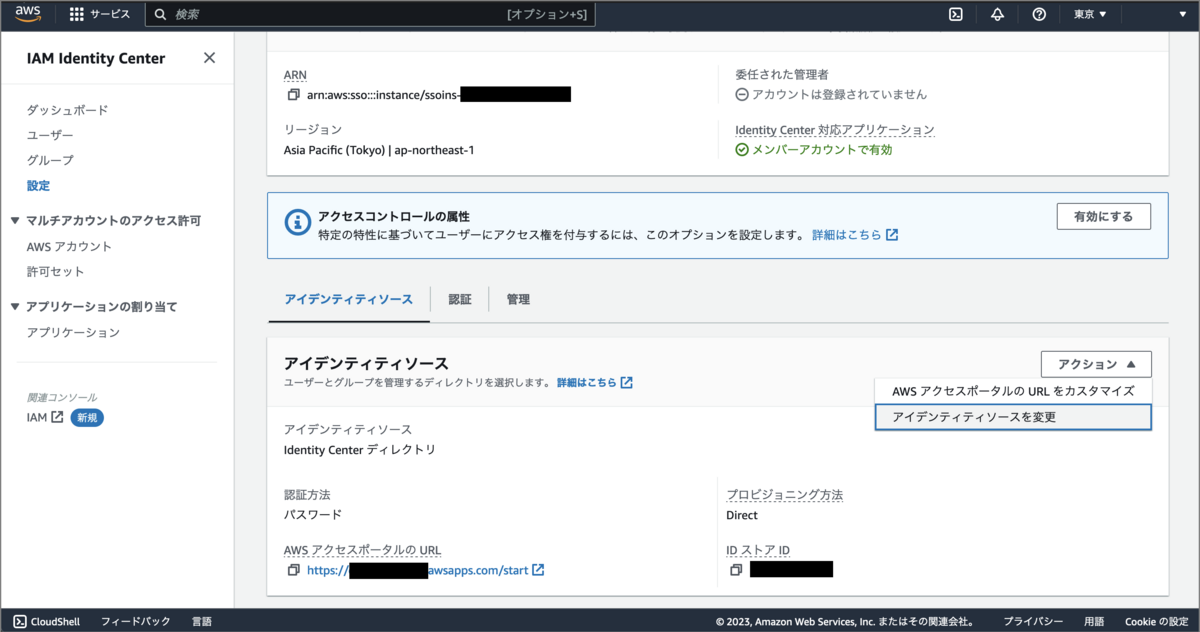This screenshot has height=632, width=1200.
Task: Collapse マルチアカウントのアクセス許可 section
Action: pyautogui.click(x=15, y=220)
